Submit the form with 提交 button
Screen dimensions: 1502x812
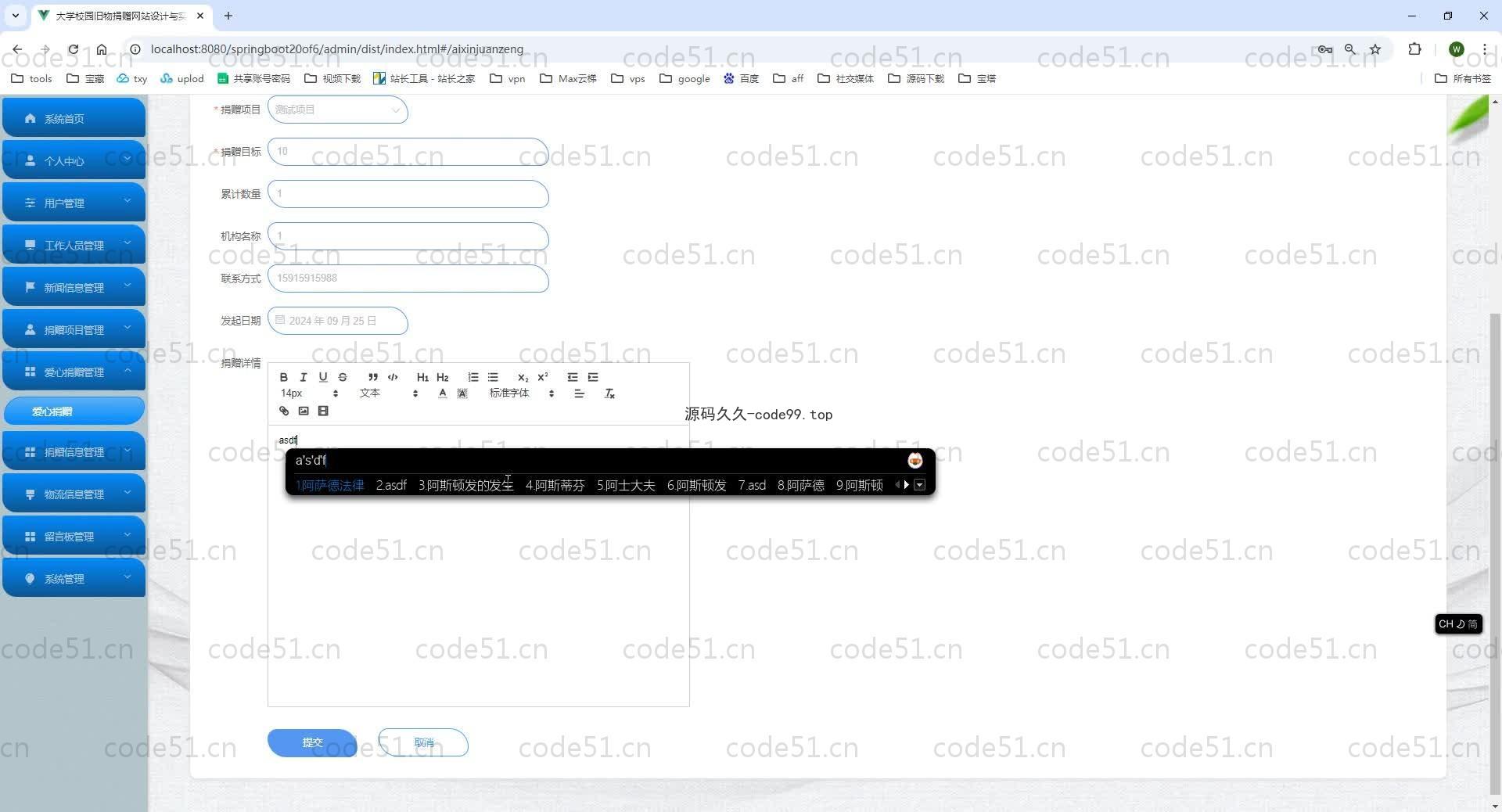point(312,742)
